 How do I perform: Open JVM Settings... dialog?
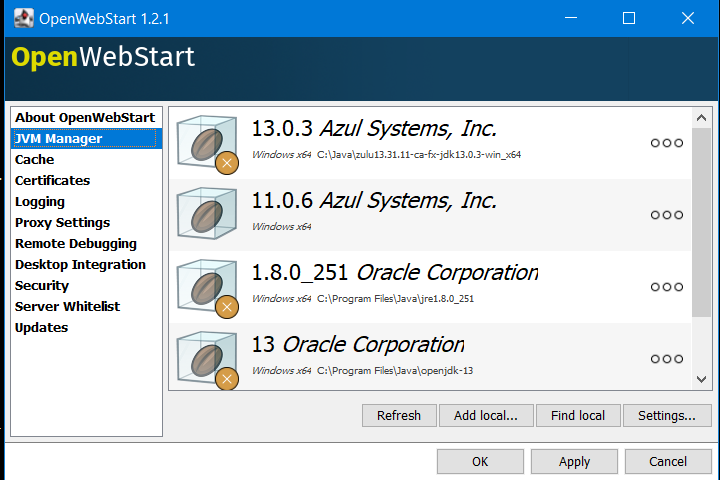coord(667,416)
